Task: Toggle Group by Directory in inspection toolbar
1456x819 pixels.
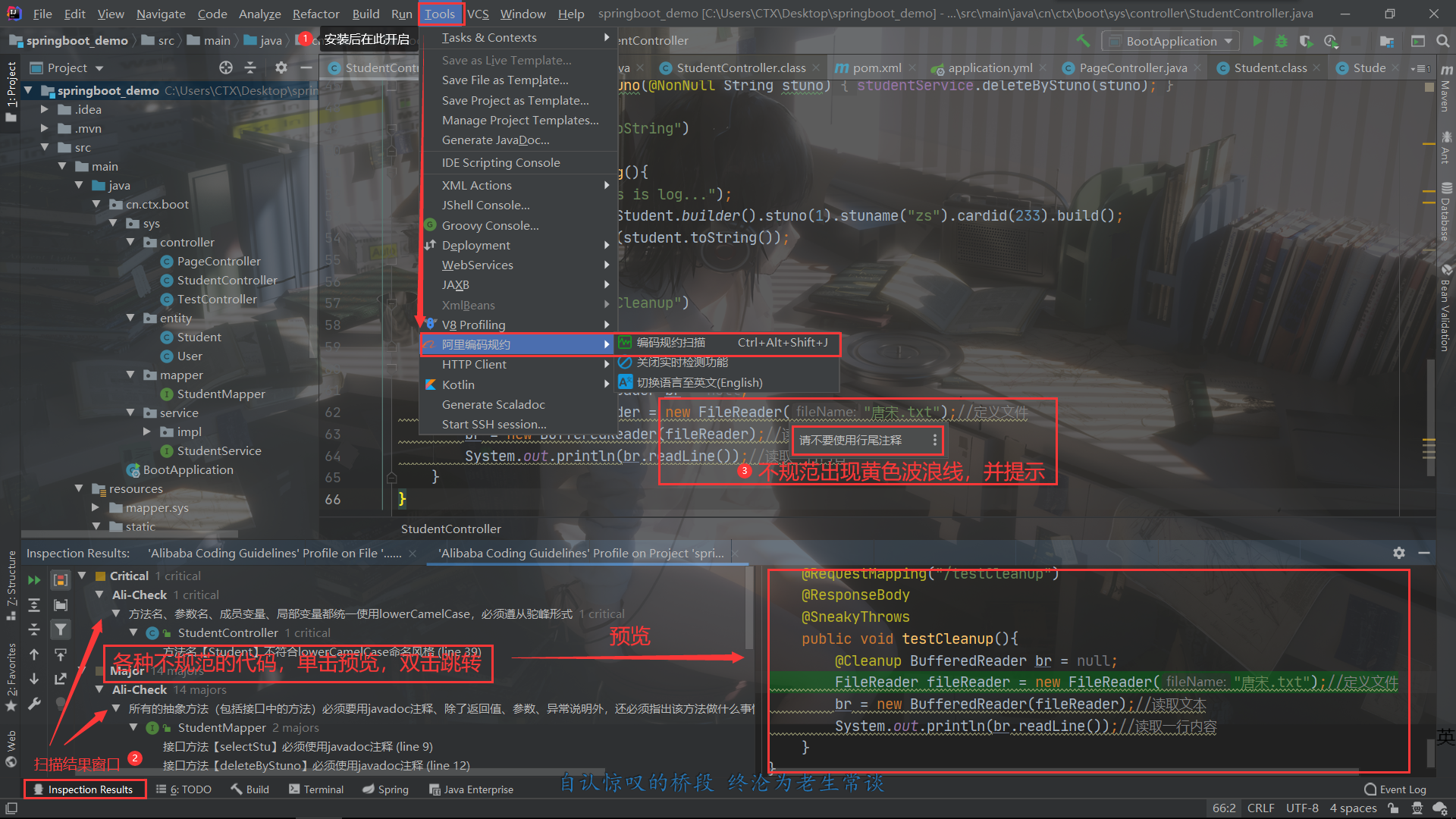Action: (x=61, y=605)
